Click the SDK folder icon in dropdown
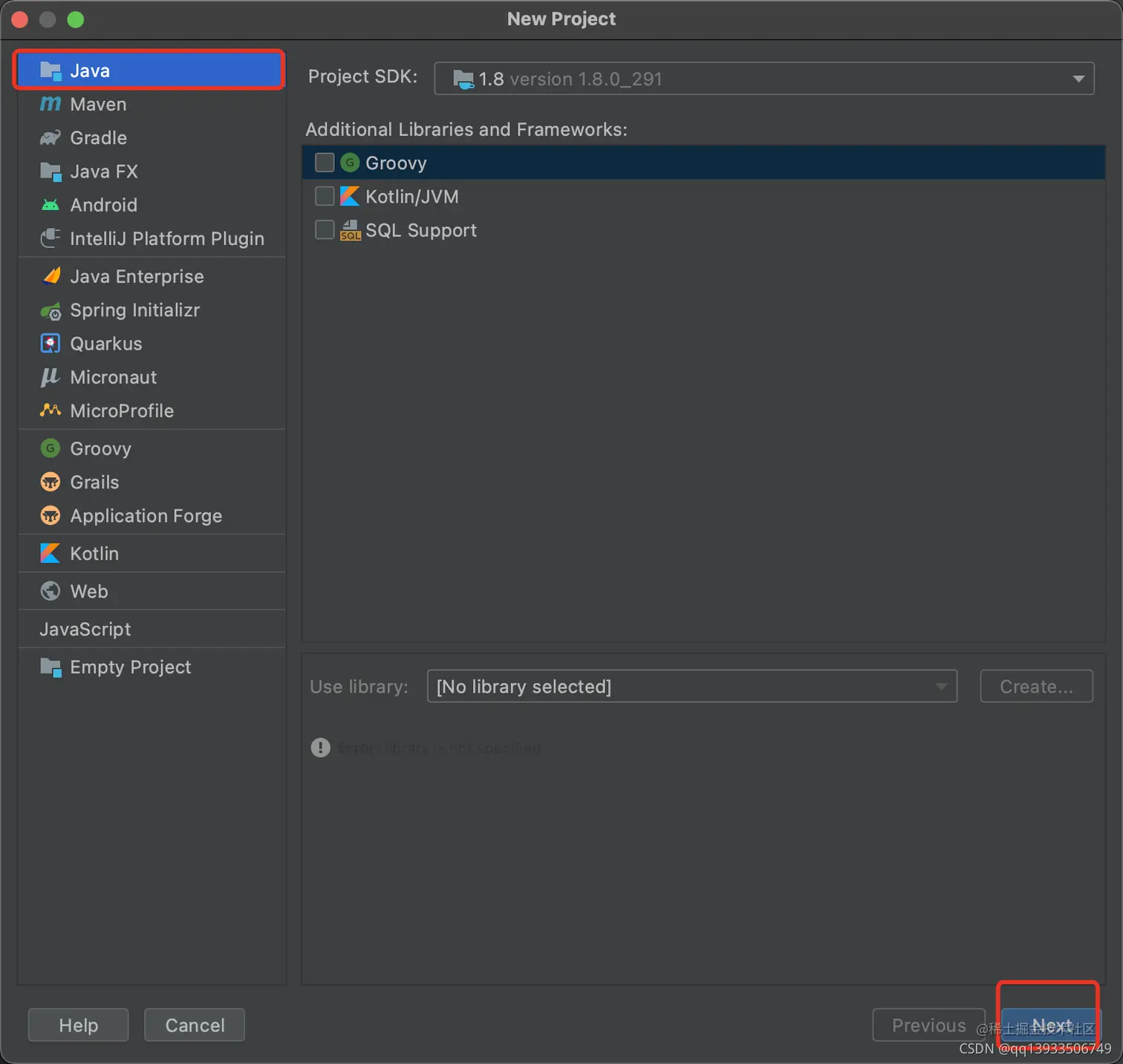 click(x=463, y=79)
